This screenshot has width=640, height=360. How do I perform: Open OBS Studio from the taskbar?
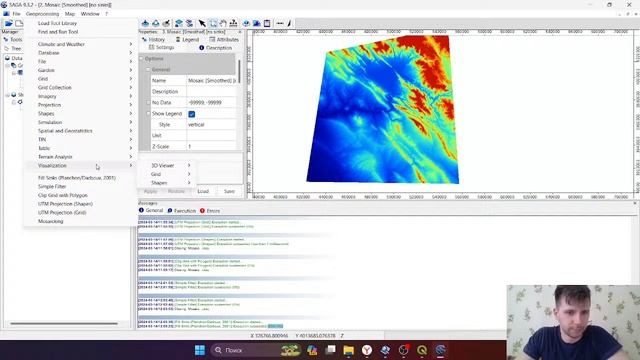pyautogui.click(x=404, y=350)
